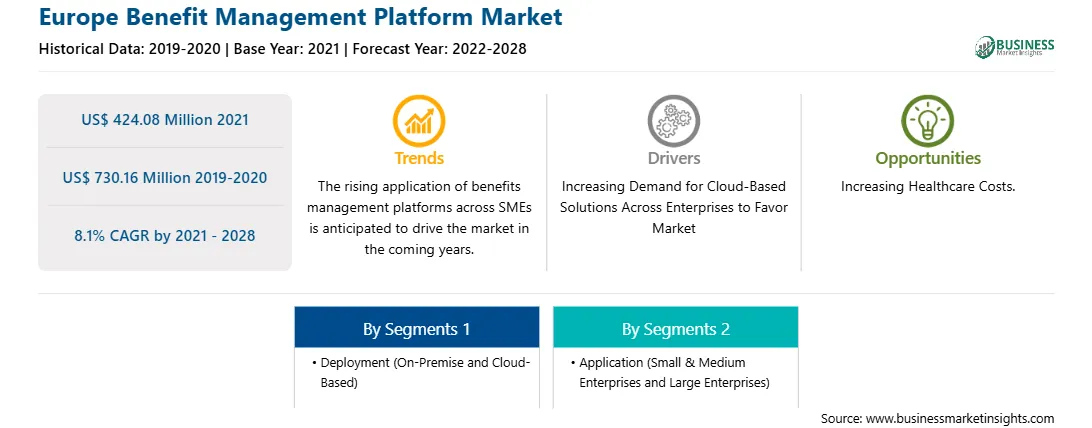Click the rising application of benefits paragraph
The width and height of the screenshot is (1092, 428).
coord(419,218)
